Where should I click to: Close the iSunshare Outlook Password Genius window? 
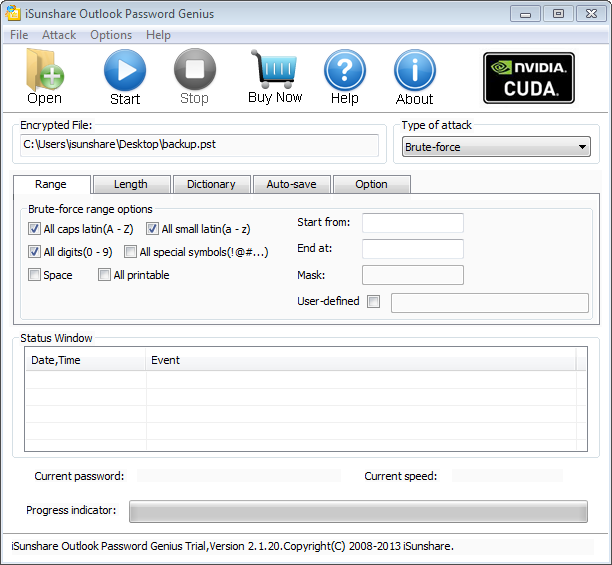(592, 14)
